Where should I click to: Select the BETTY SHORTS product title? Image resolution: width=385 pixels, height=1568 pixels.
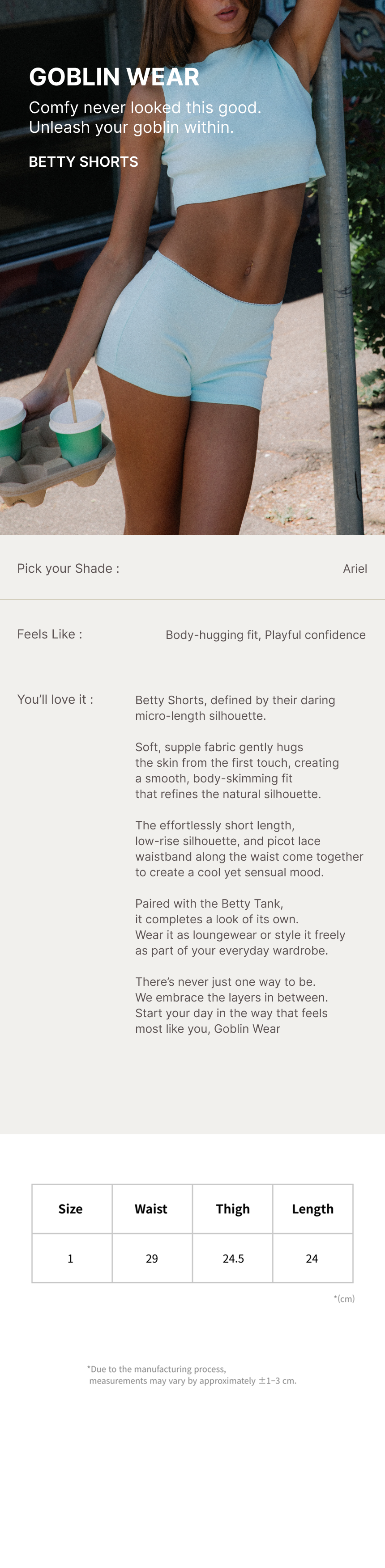pyautogui.click(x=83, y=162)
